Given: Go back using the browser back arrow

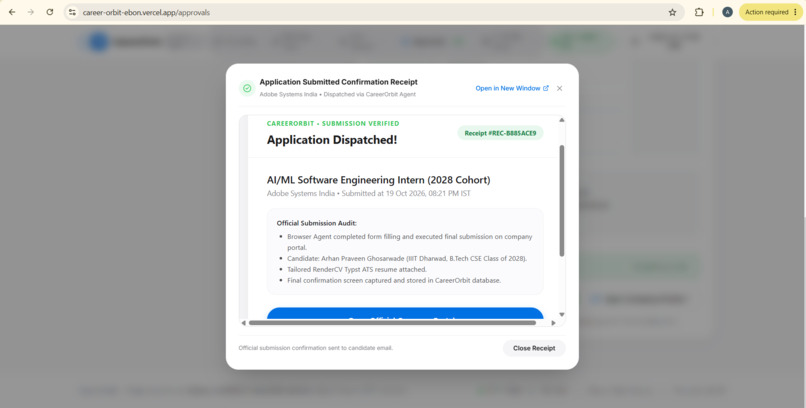Looking at the screenshot, I should pyautogui.click(x=12, y=12).
